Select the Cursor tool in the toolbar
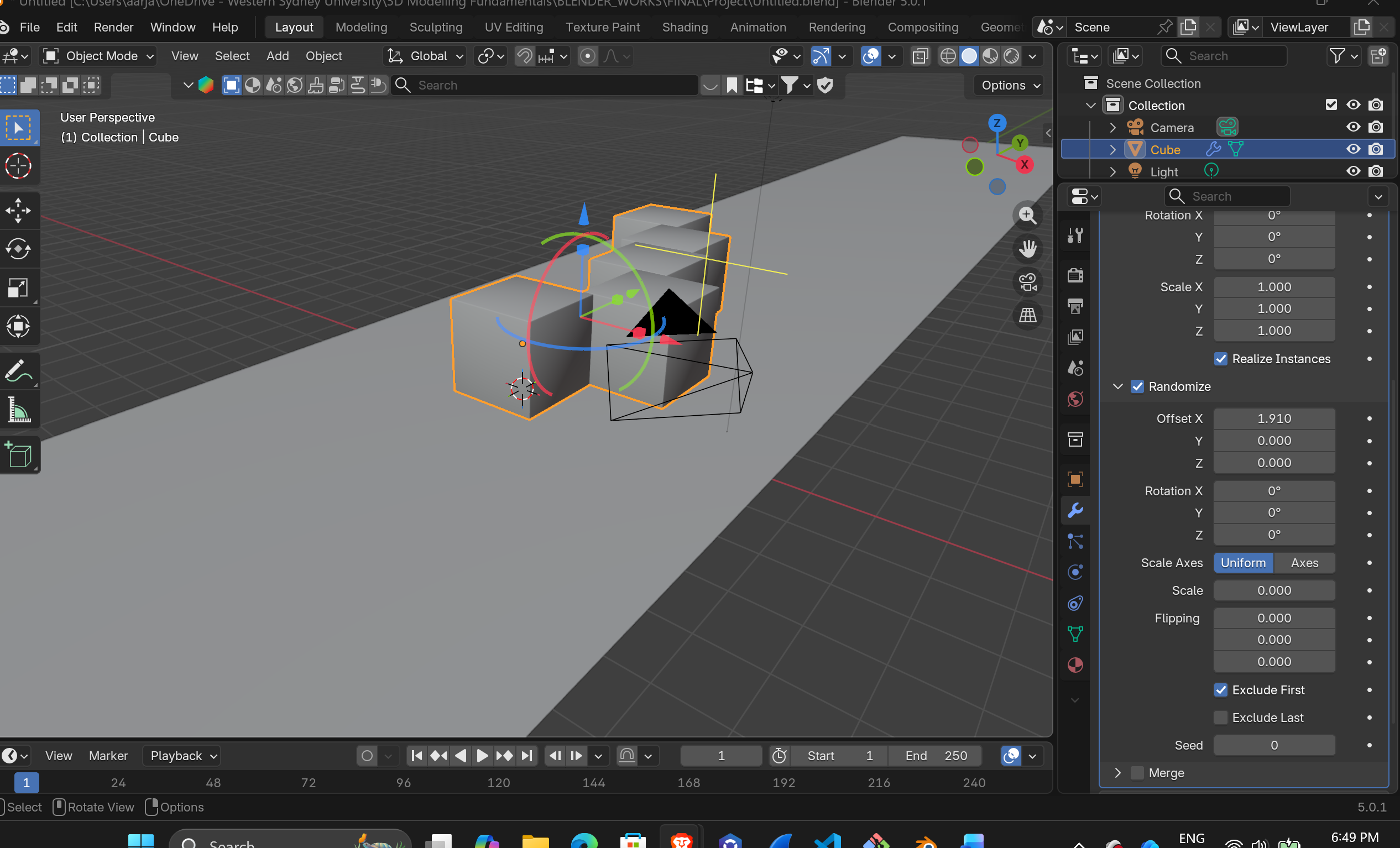This screenshot has height=848, width=1400. point(19,166)
